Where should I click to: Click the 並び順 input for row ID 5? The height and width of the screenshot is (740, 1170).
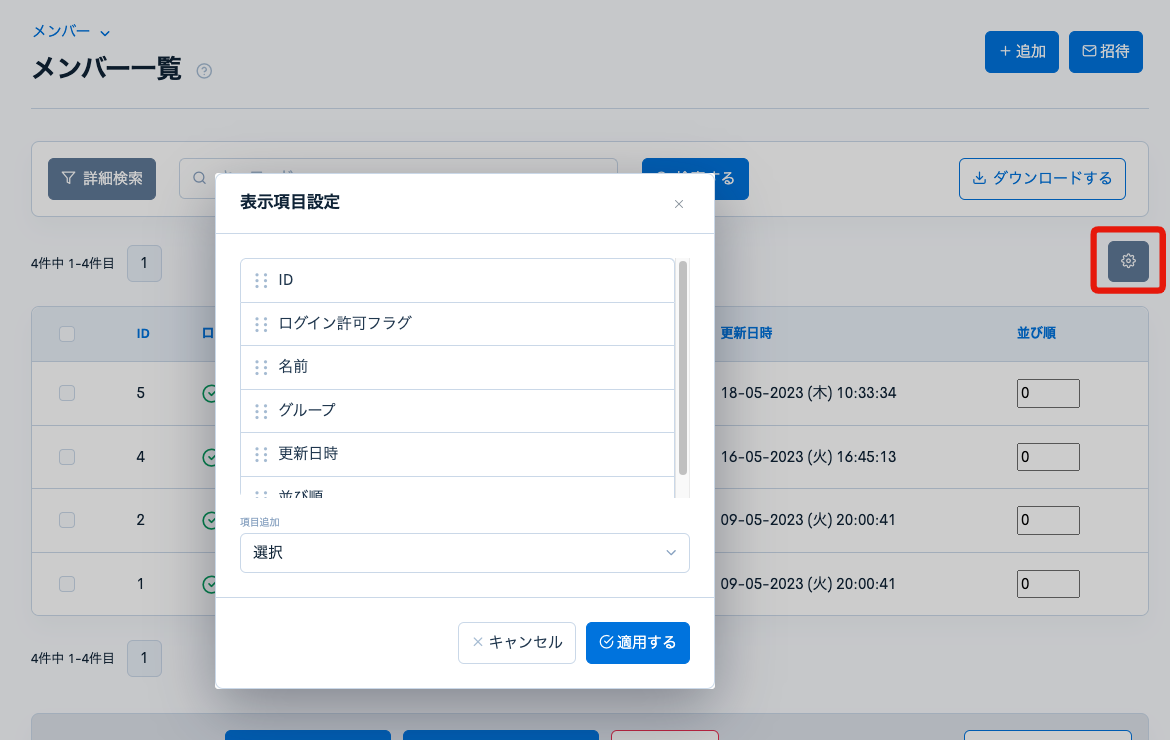click(1048, 393)
